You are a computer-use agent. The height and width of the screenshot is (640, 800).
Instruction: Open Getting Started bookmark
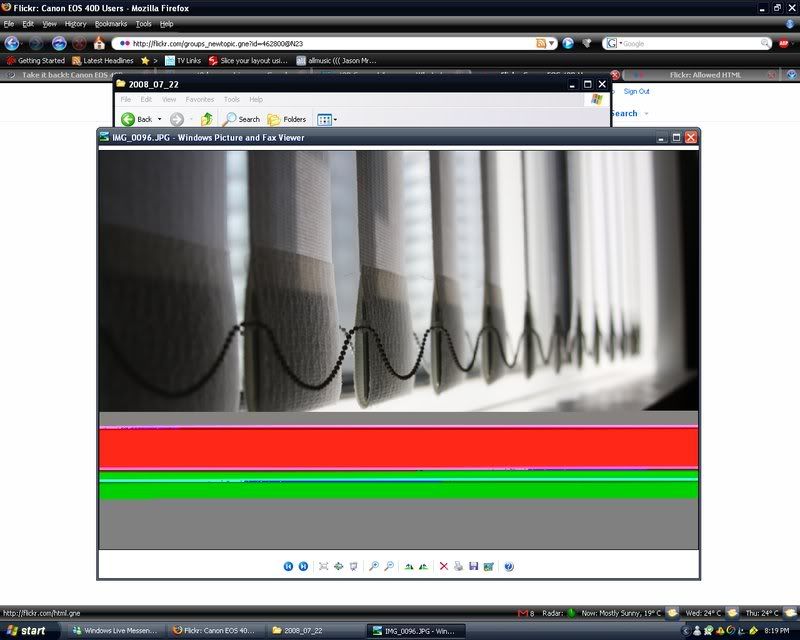point(35,61)
